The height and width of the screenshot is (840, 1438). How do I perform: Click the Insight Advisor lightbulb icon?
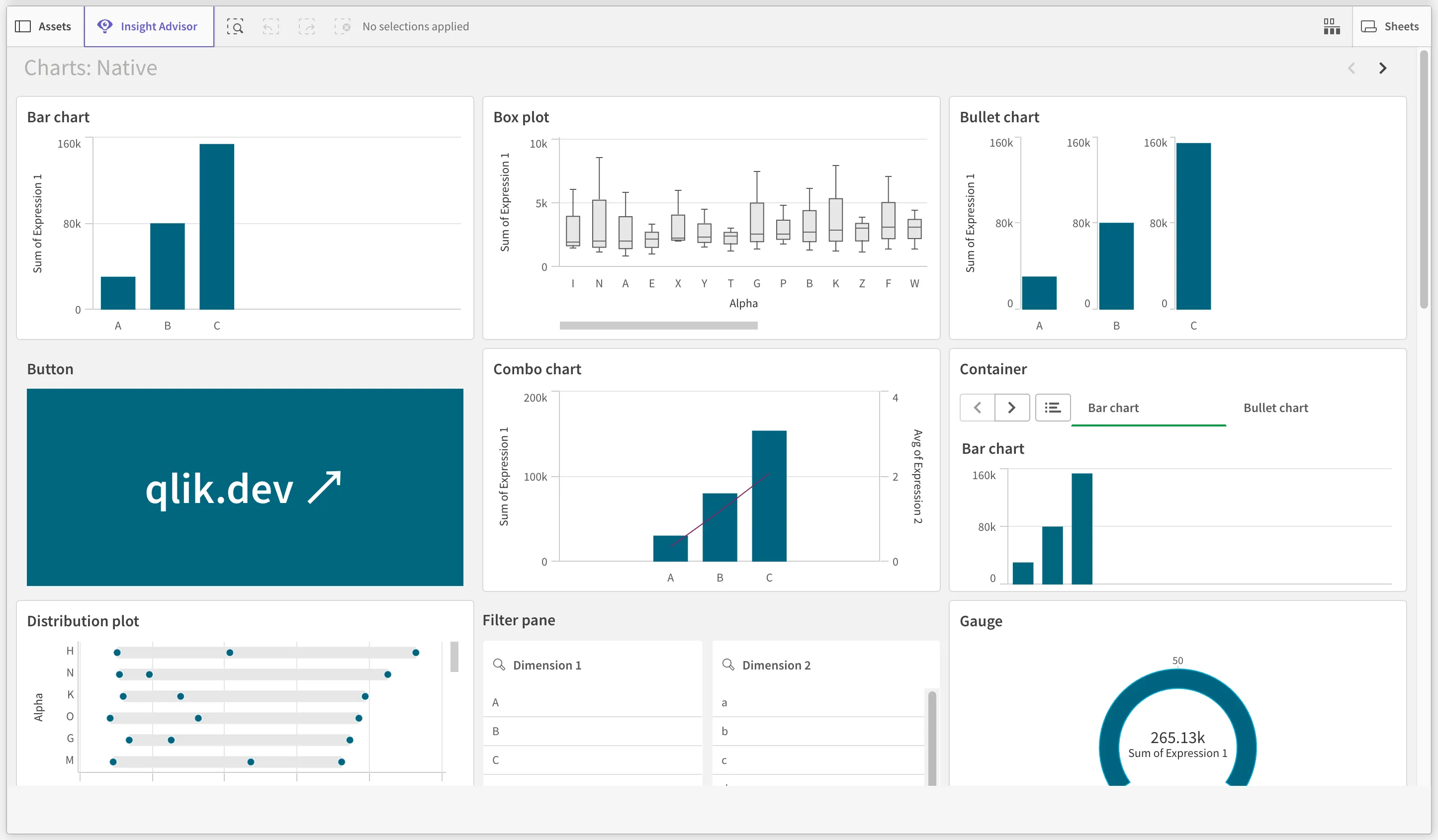point(104,26)
